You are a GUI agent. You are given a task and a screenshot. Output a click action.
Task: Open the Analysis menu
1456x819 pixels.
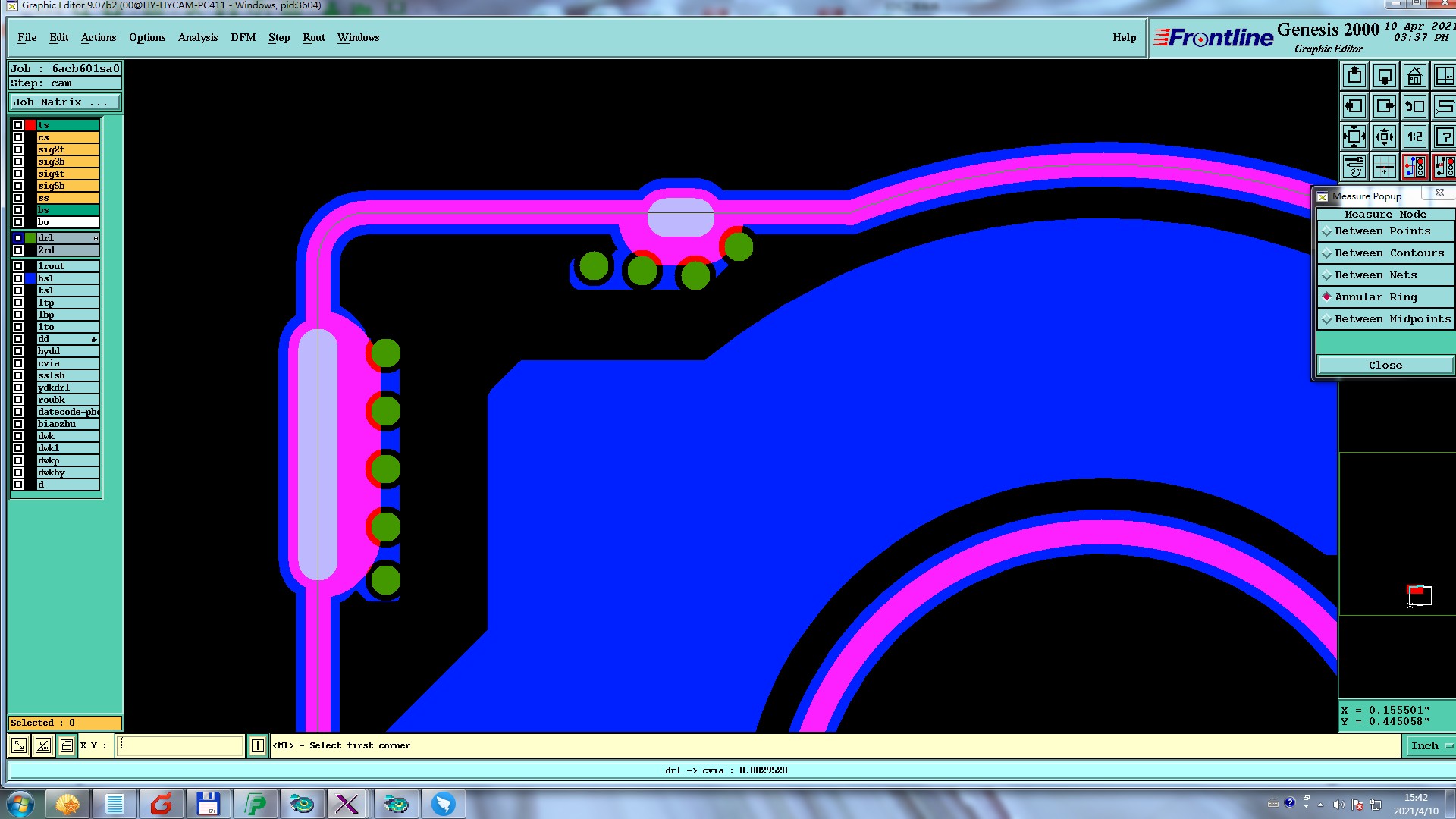(197, 37)
